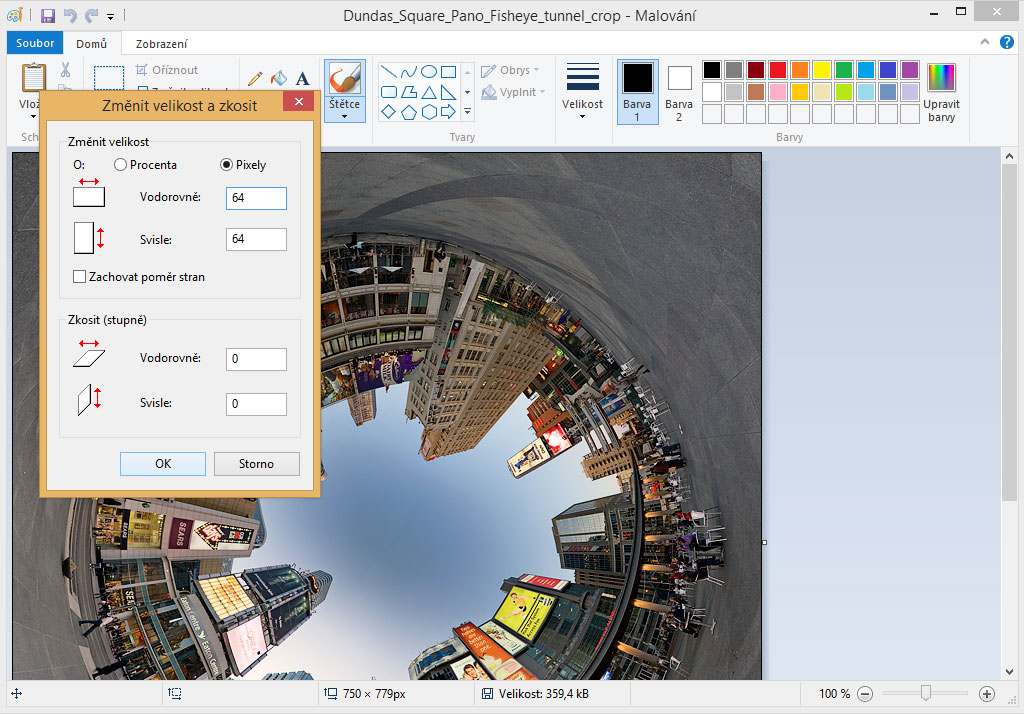The width and height of the screenshot is (1024, 714).
Task: Select the curve shape
Action: pos(409,72)
